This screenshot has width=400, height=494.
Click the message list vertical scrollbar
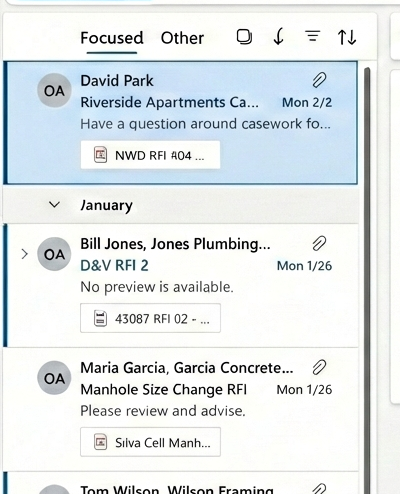click(367, 280)
